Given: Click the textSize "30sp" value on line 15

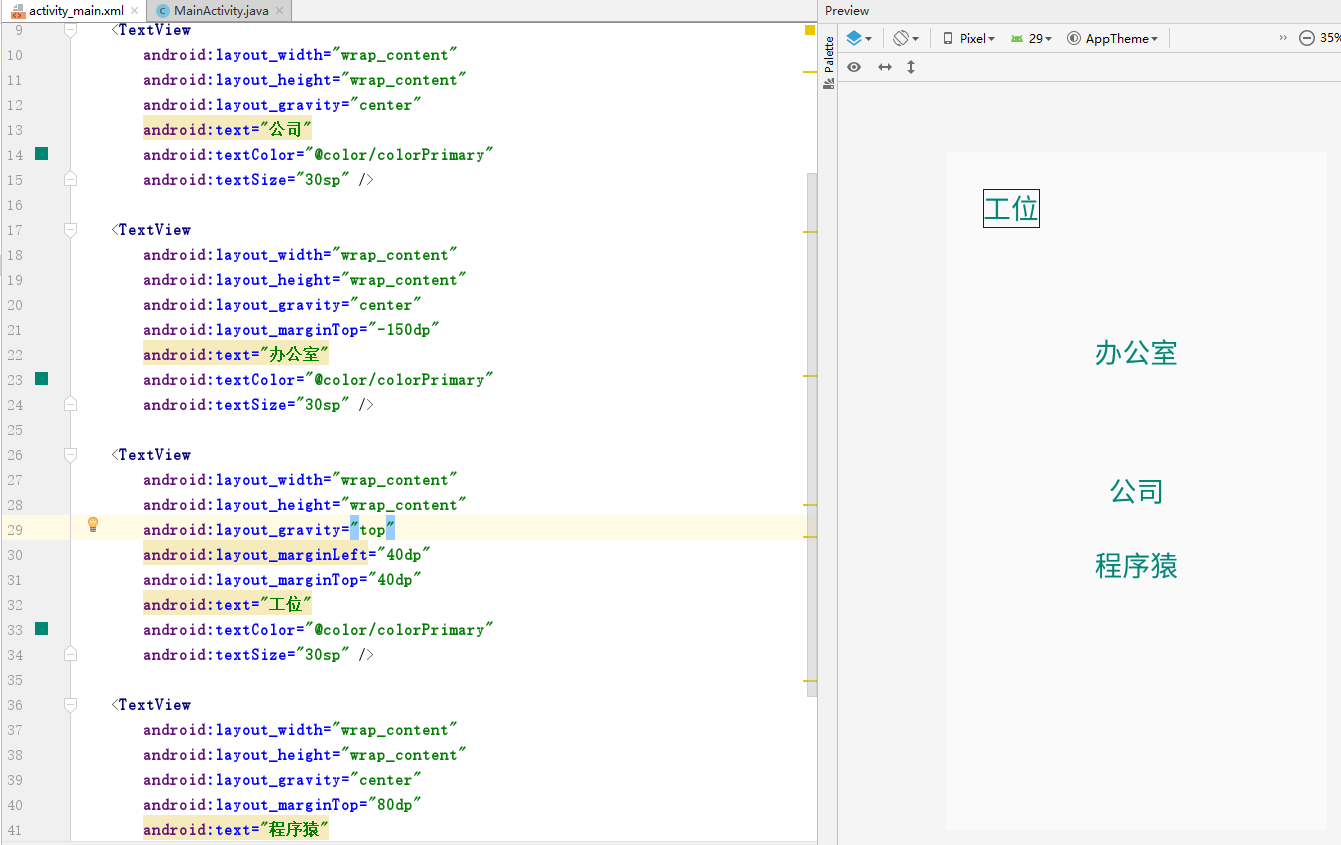Looking at the screenshot, I should point(323,180).
